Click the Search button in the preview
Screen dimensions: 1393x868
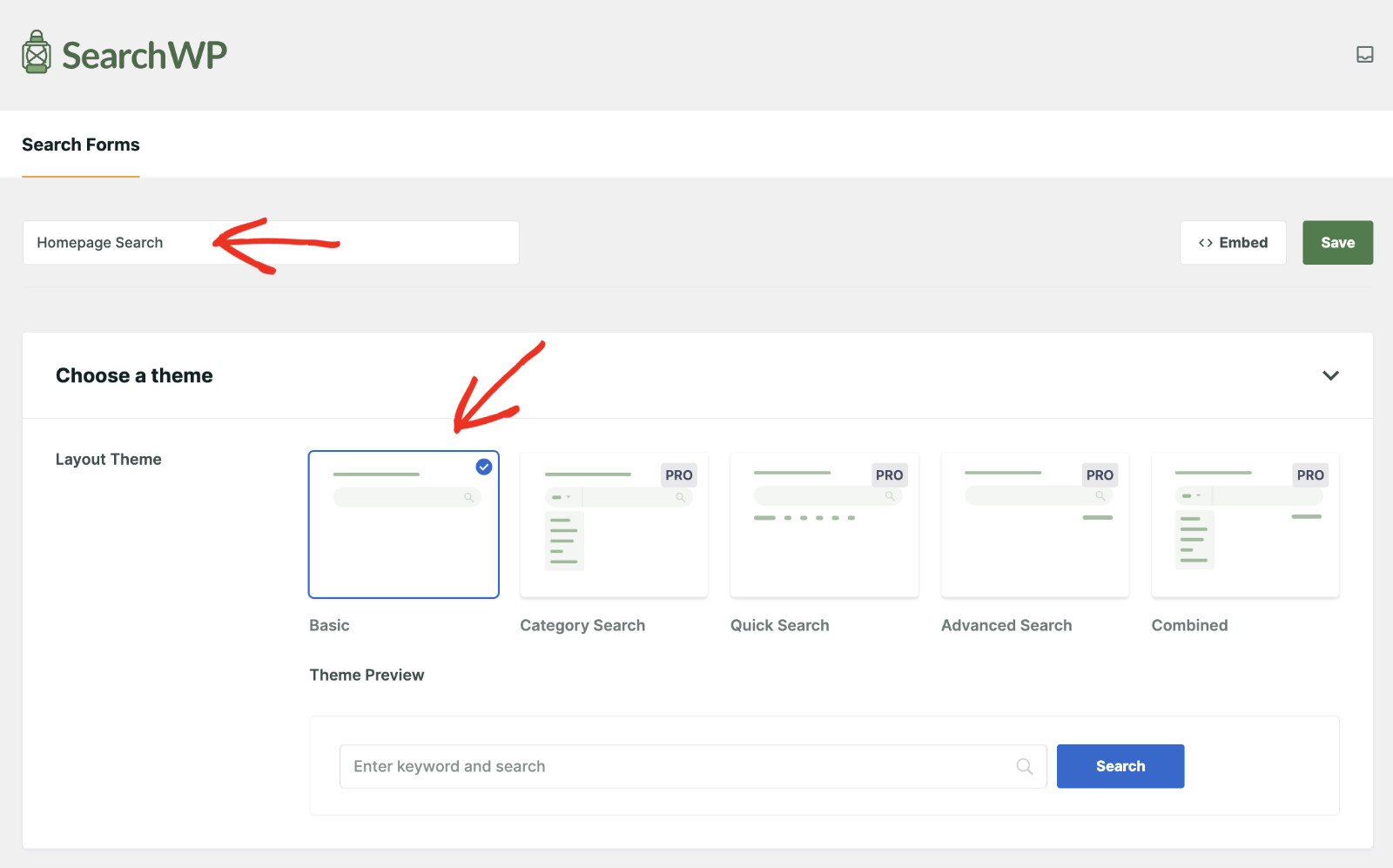pyautogui.click(x=1120, y=766)
